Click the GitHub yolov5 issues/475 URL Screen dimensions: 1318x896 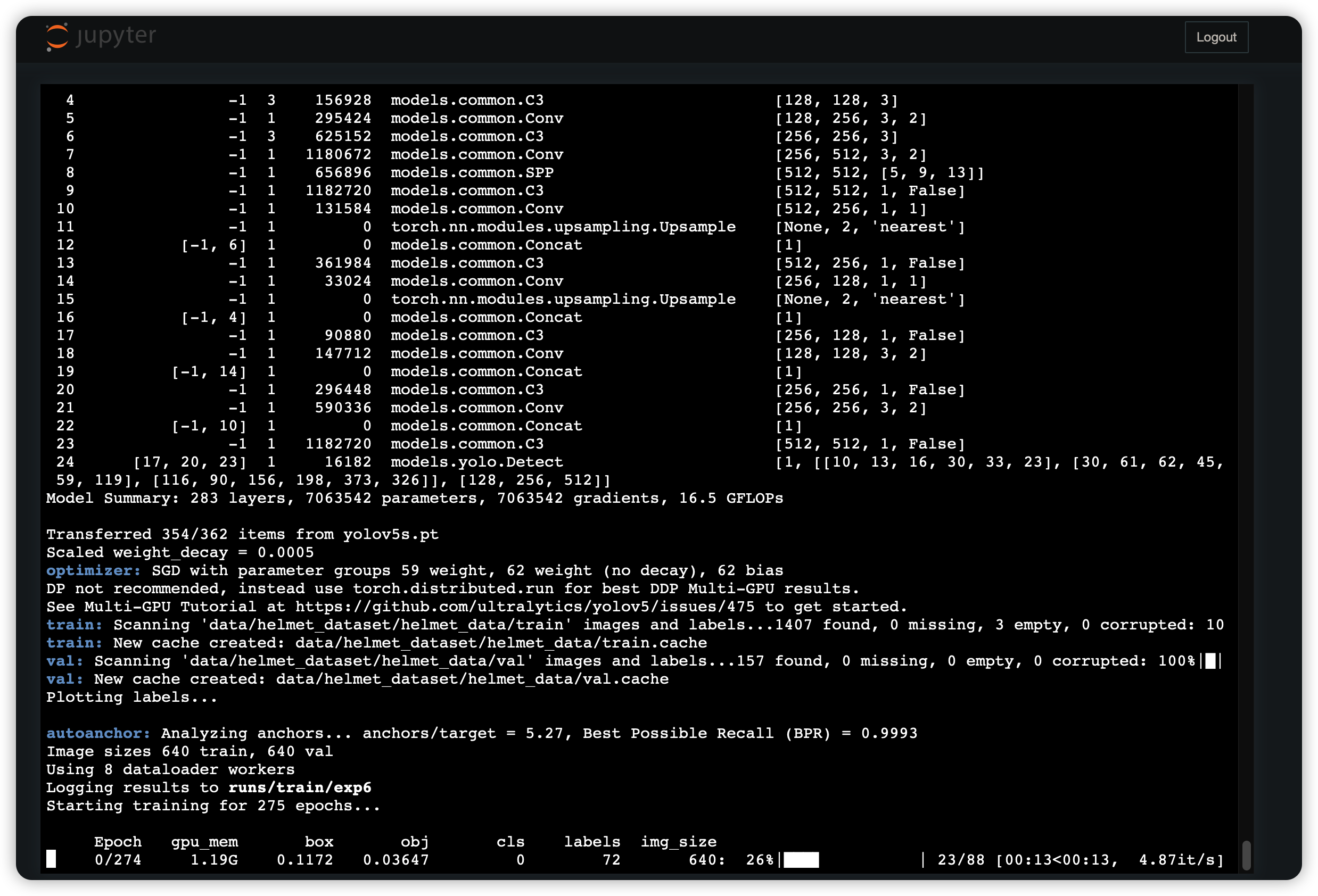point(525,607)
